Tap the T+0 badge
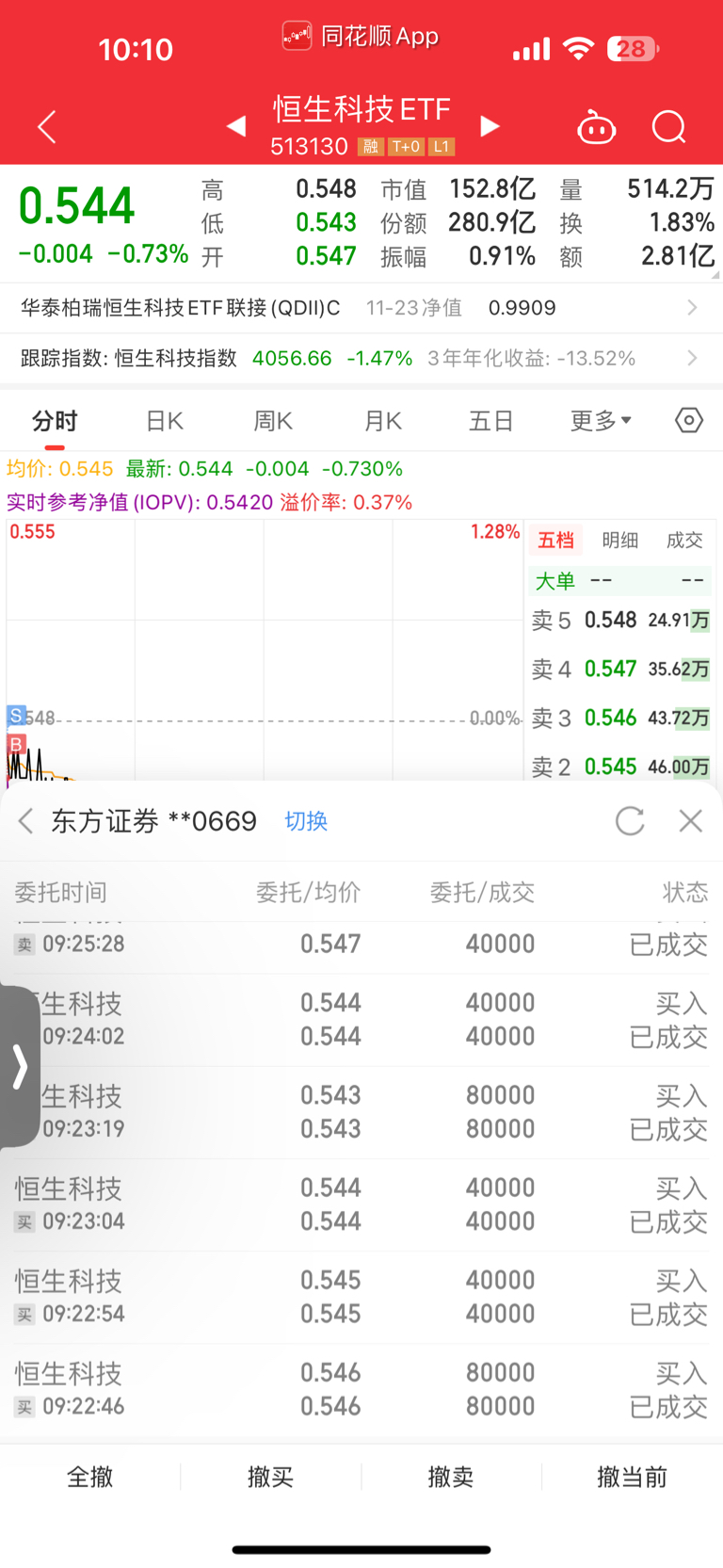The width and height of the screenshot is (723, 1568). tap(406, 147)
